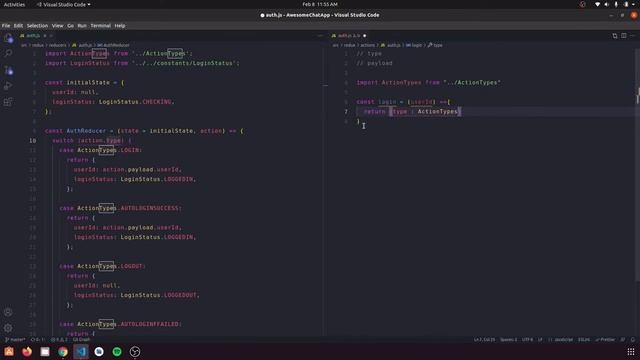Open OBS Studio from the dock
The width and height of the screenshot is (640, 360).
coord(135,351)
